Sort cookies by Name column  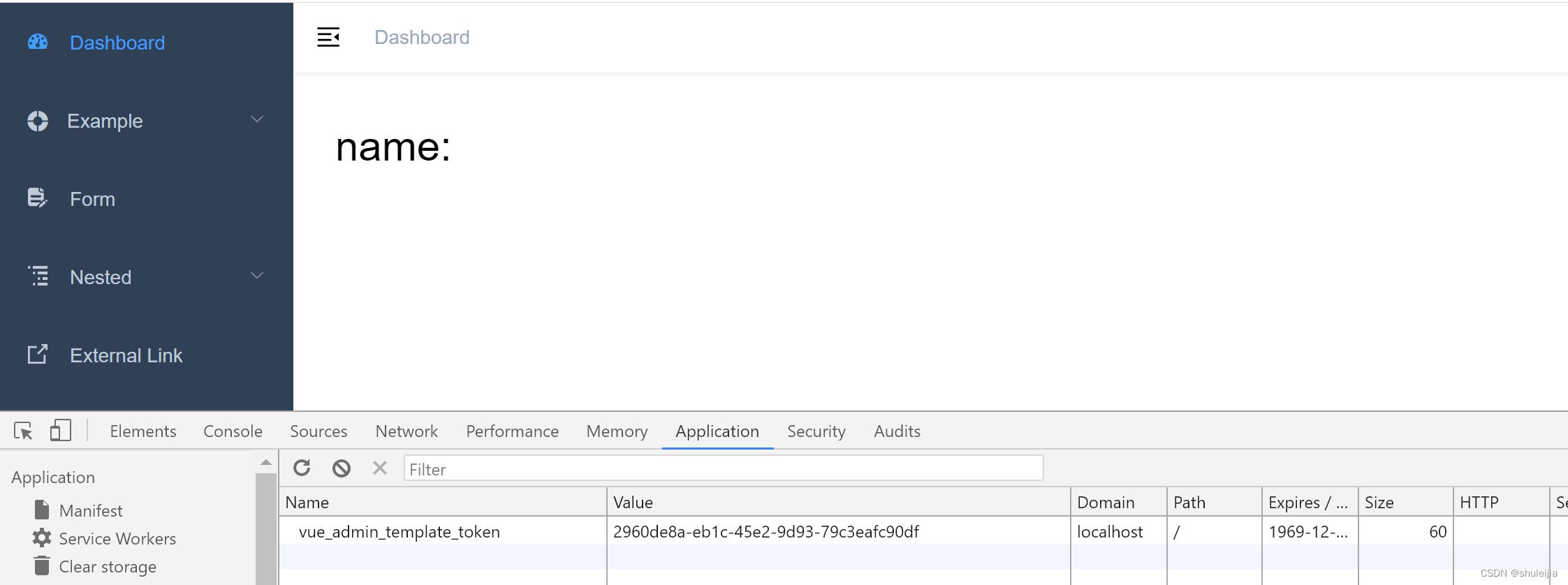[x=443, y=502]
